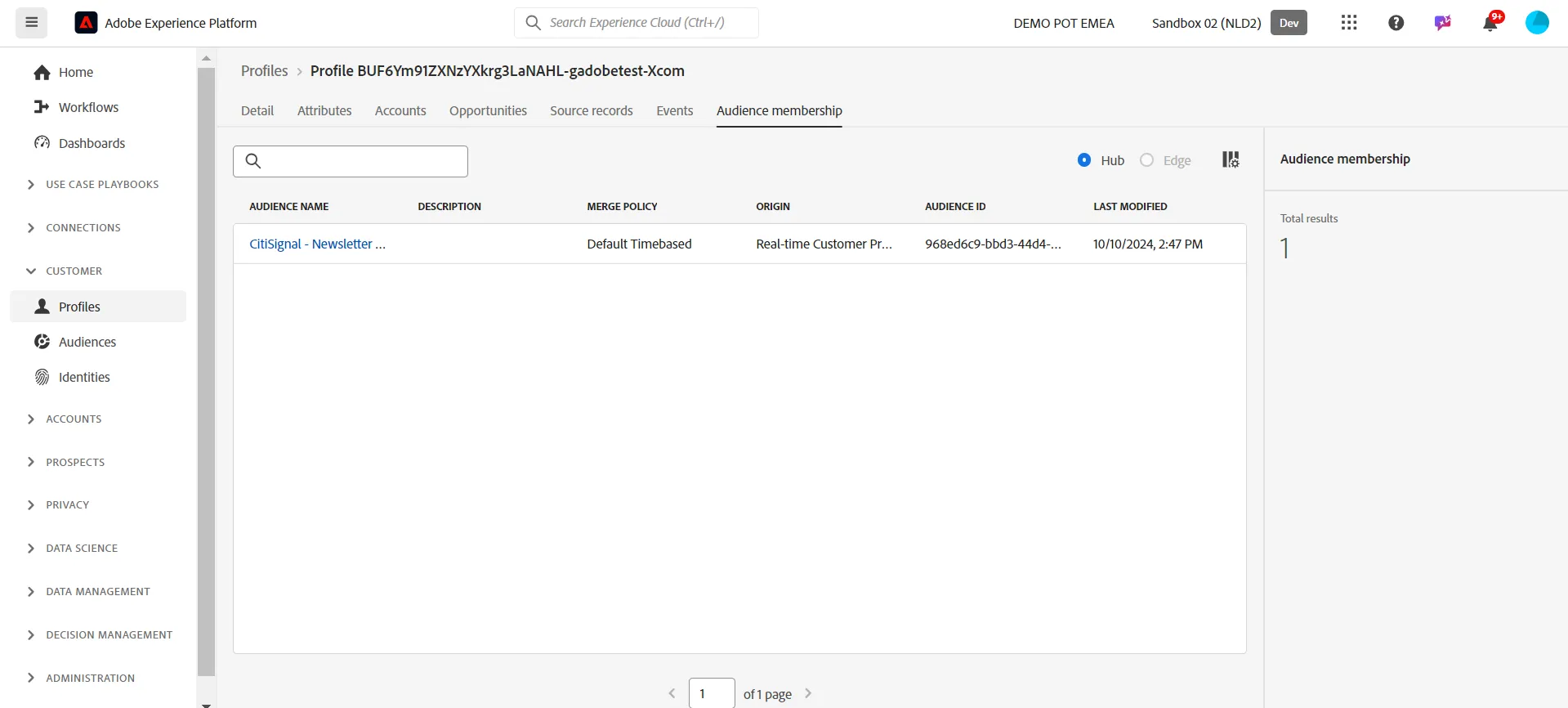Open the Help question mark icon
The width and height of the screenshot is (1568, 708).
pyautogui.click(x=1396, y=23)
